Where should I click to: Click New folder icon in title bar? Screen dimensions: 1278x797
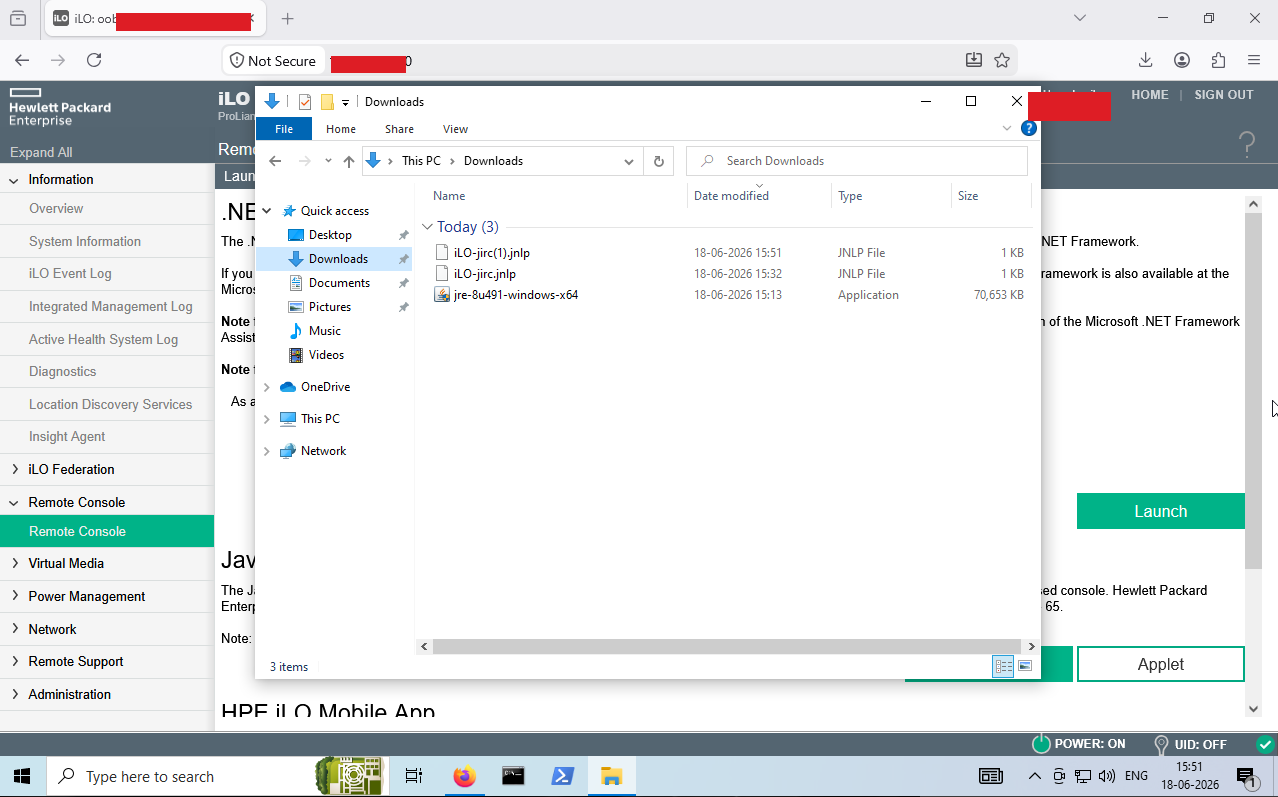pos(327,102)
